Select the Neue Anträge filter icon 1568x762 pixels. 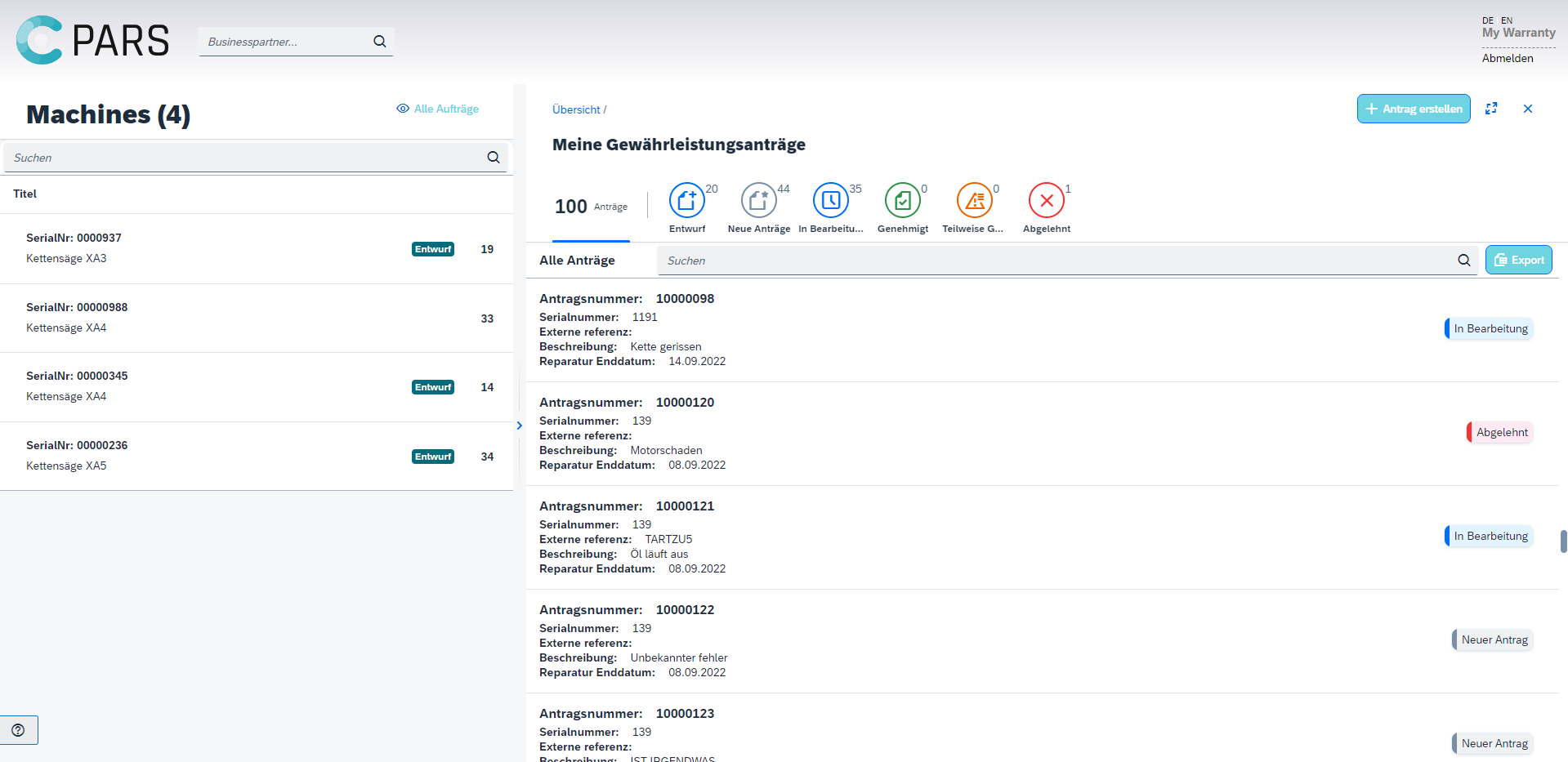pos(758,201)
